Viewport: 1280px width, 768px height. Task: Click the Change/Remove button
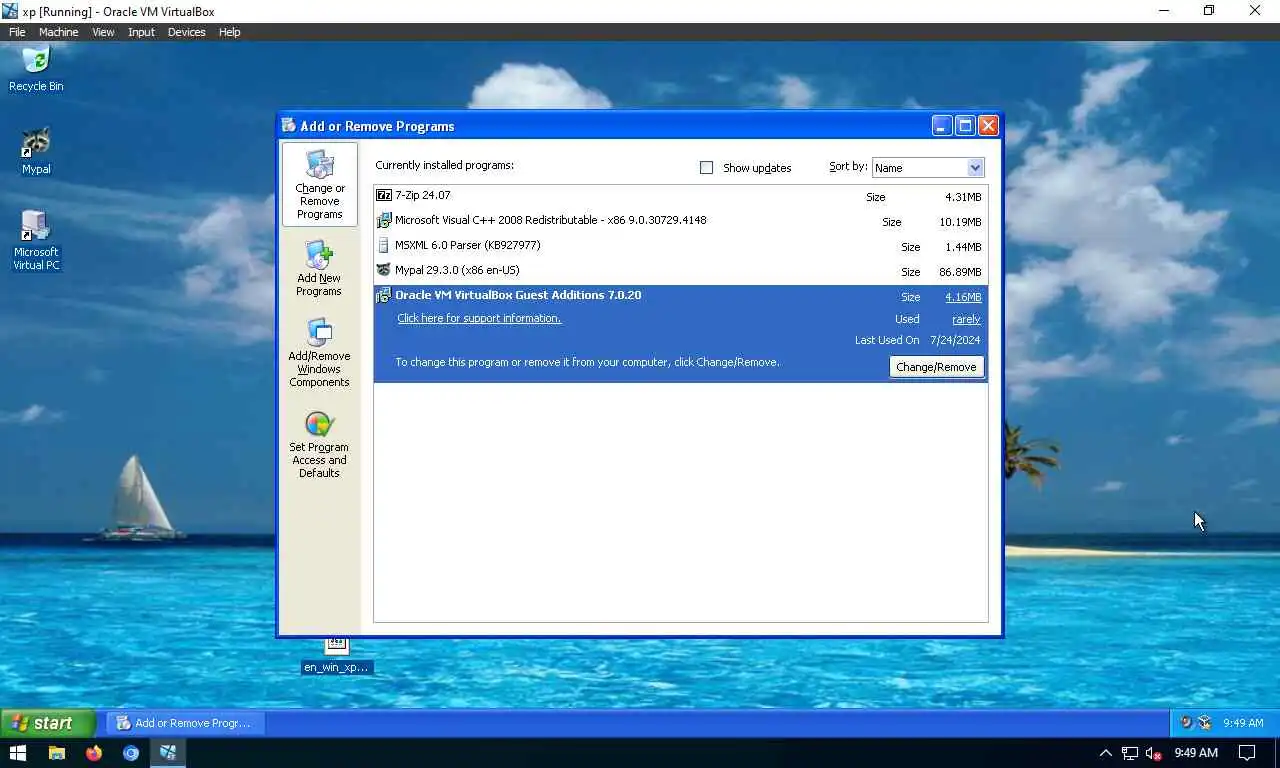click(936, 367)
